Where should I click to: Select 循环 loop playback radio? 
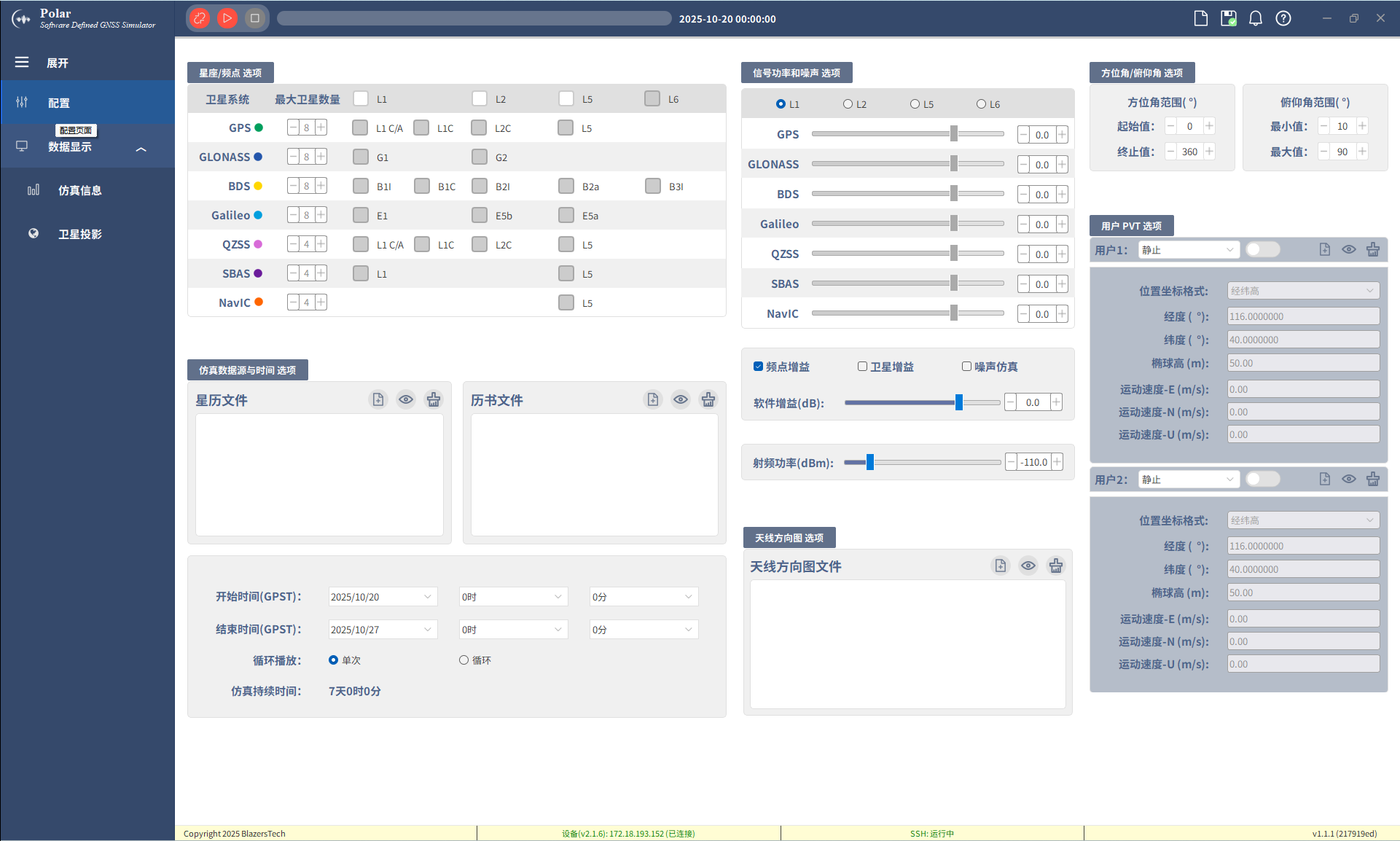tap(464, 660)
